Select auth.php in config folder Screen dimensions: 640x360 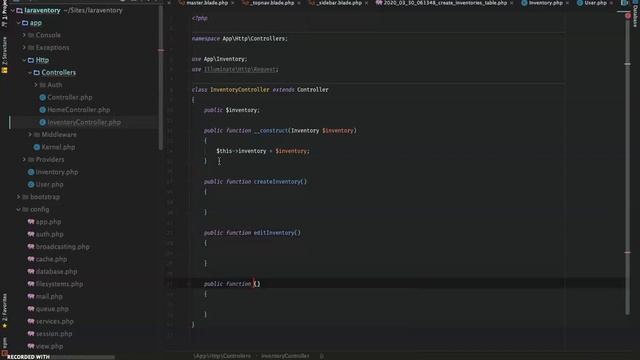point(49,234)
